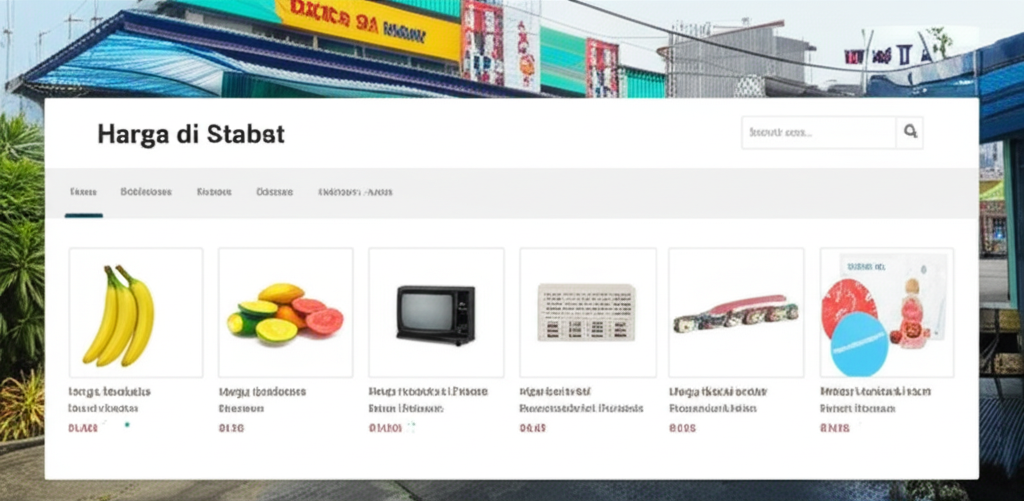Open the black CRT television image
The image size is (1024, 501).
[x=436, y=312]
